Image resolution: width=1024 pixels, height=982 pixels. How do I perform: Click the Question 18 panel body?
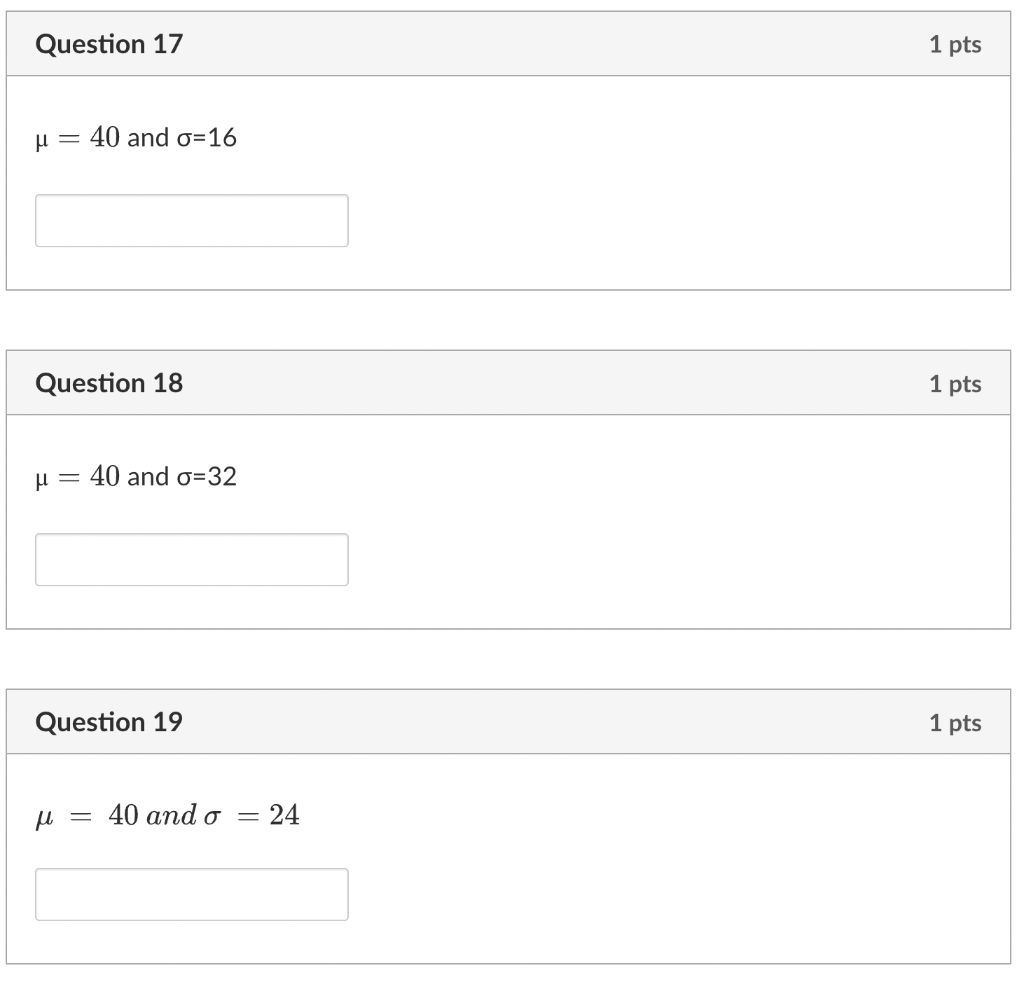[x=600, y=520]
